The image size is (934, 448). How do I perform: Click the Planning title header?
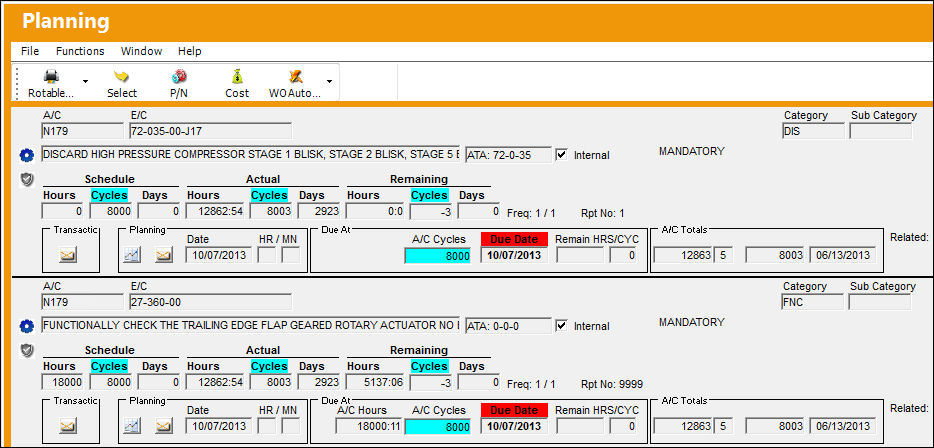66,21
